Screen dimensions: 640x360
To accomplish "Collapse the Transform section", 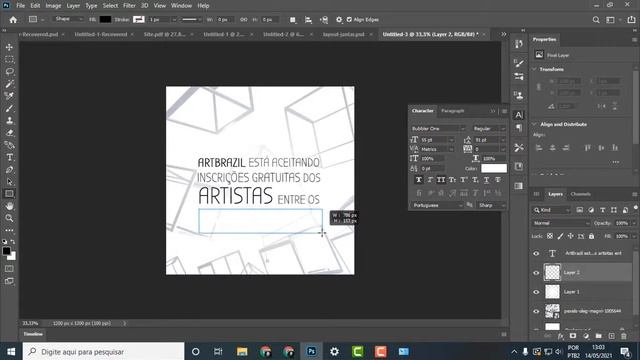I will pos(535,69).
